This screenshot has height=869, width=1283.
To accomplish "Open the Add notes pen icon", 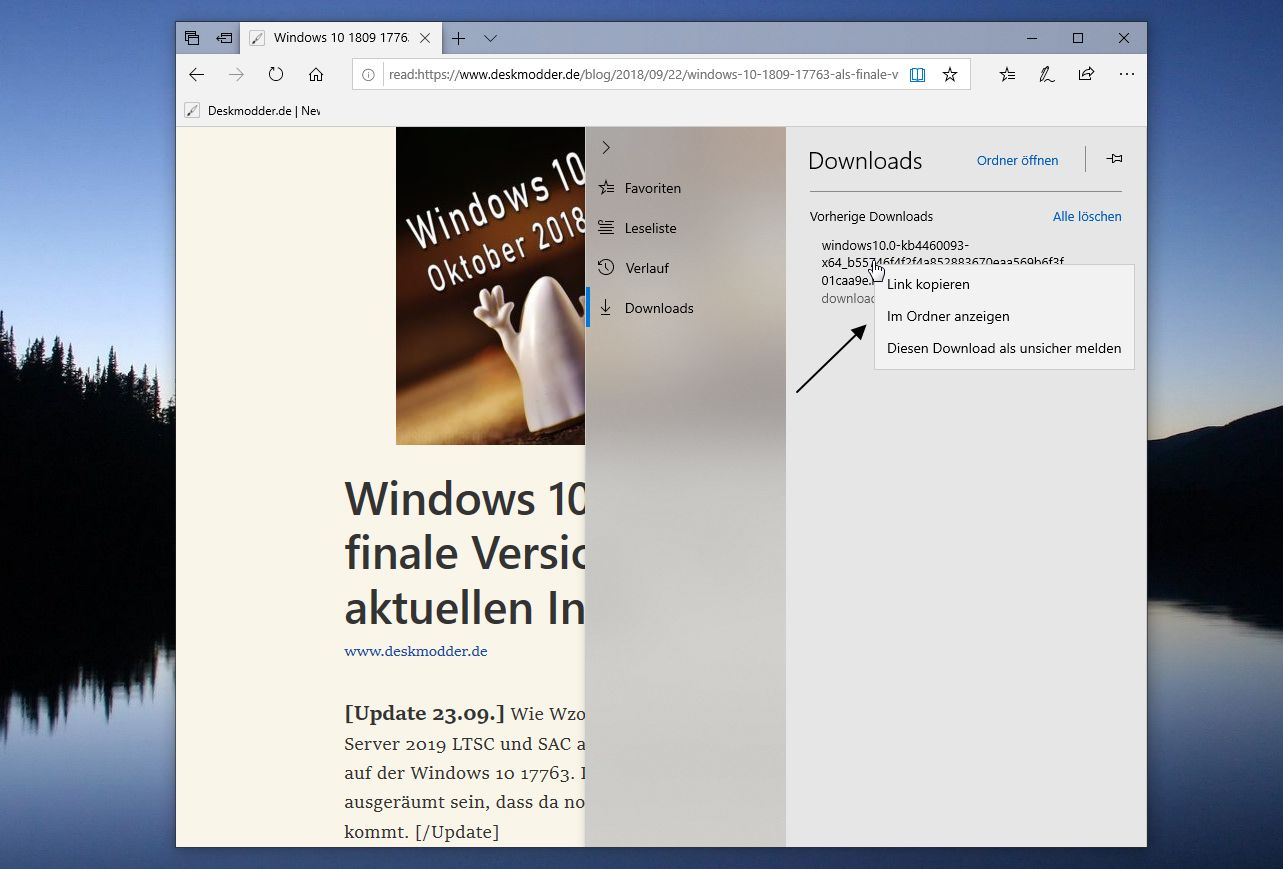I will pyautogui.click(x=1047, y=74).
